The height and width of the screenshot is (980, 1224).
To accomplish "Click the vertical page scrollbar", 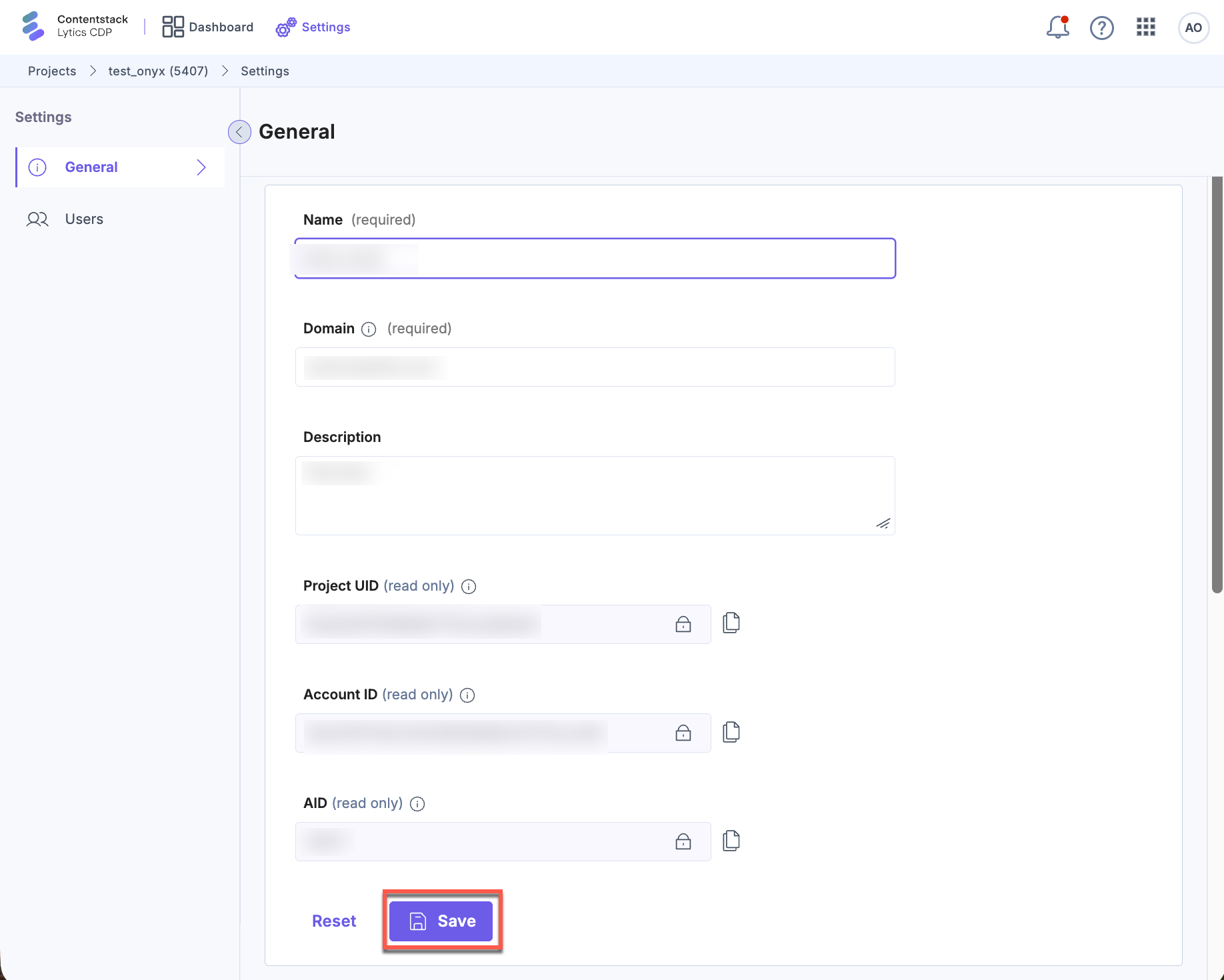I will pos(1217,385).
